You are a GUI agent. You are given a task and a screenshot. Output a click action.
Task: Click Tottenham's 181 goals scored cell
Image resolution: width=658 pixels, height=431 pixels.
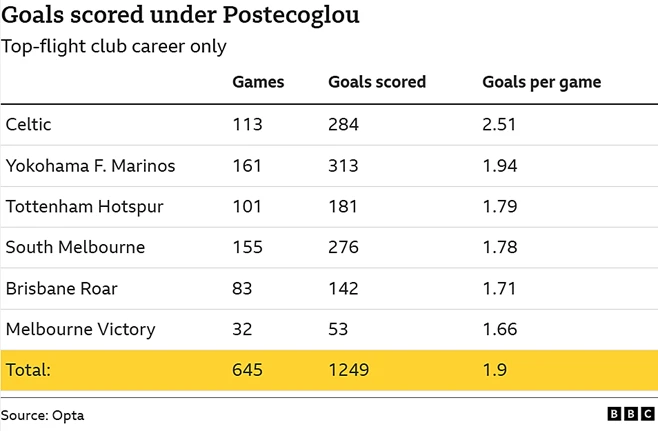point(342,206)
